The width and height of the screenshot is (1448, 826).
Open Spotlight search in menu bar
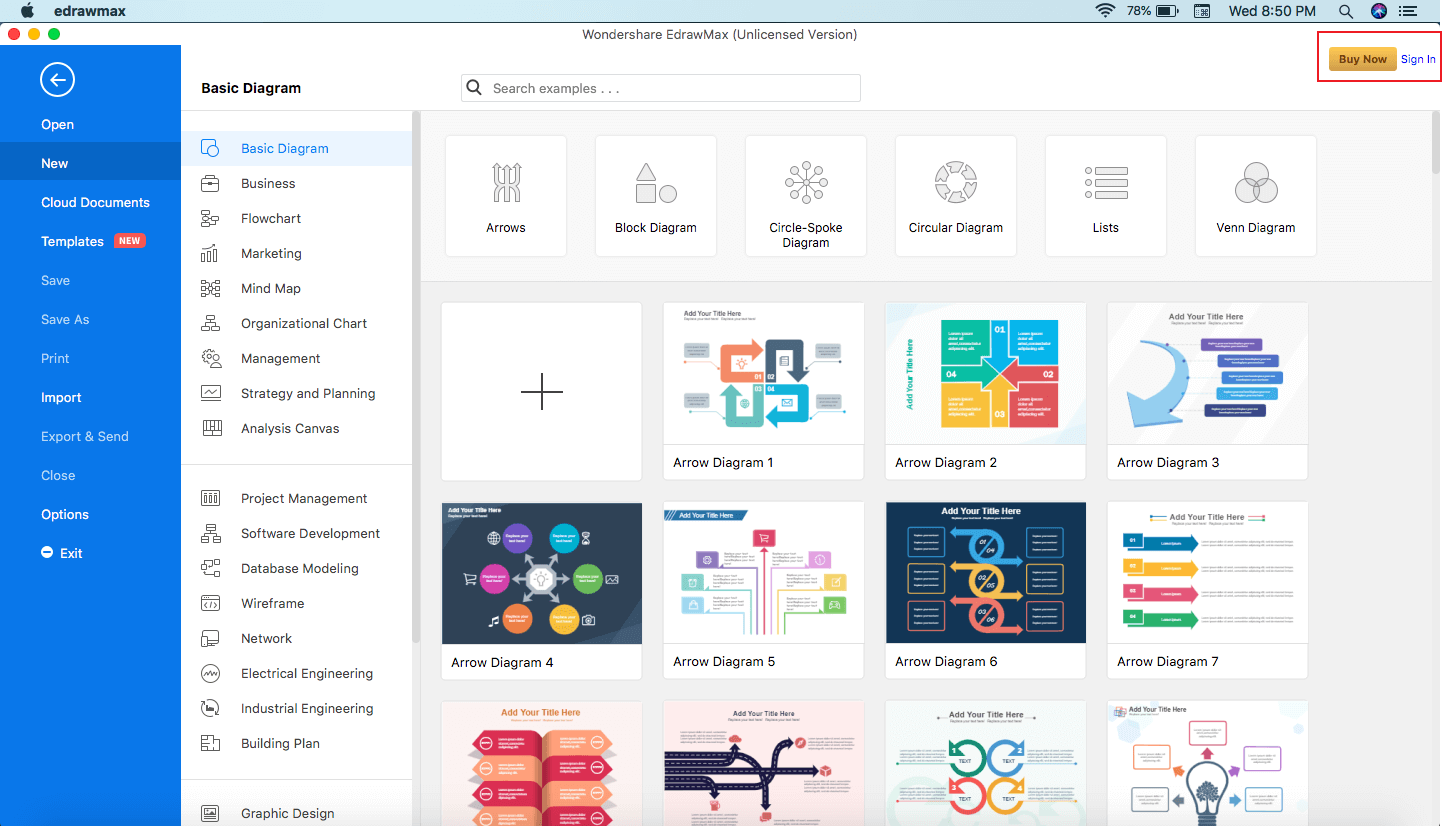click(1346, 11)
